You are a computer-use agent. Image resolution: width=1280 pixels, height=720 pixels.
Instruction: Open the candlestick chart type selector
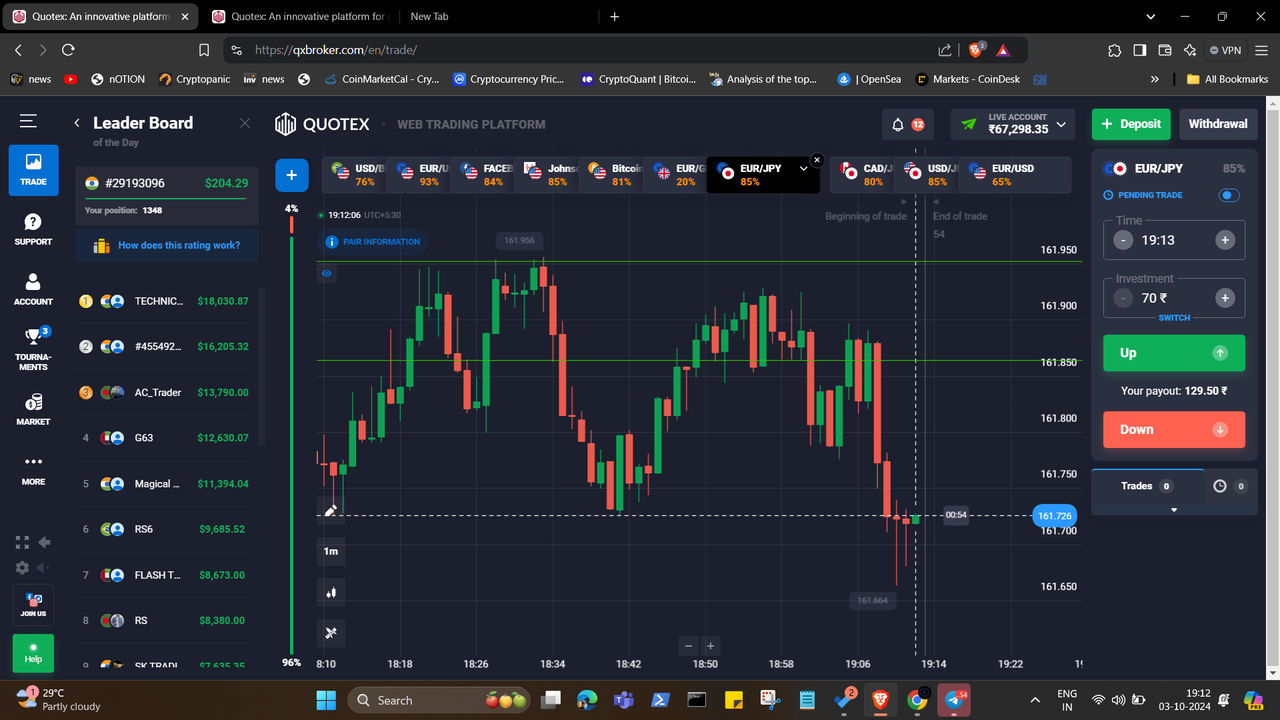coord(331,592)
